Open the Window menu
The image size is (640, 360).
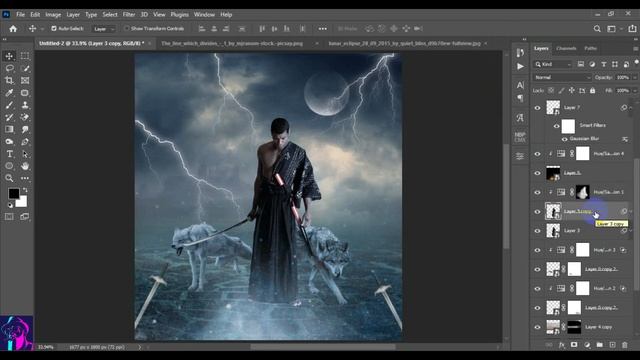204,14
